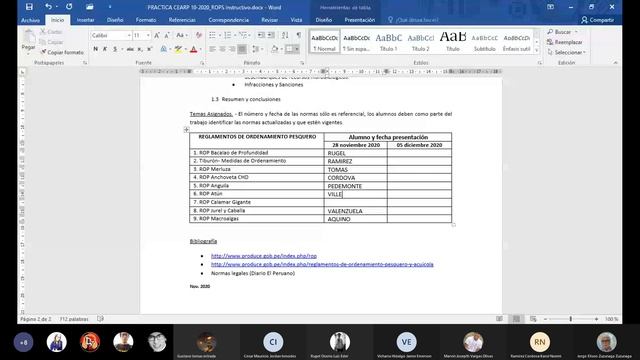Select the VE participant avatar
Screen dimensions: 640x360
[406, 342]
